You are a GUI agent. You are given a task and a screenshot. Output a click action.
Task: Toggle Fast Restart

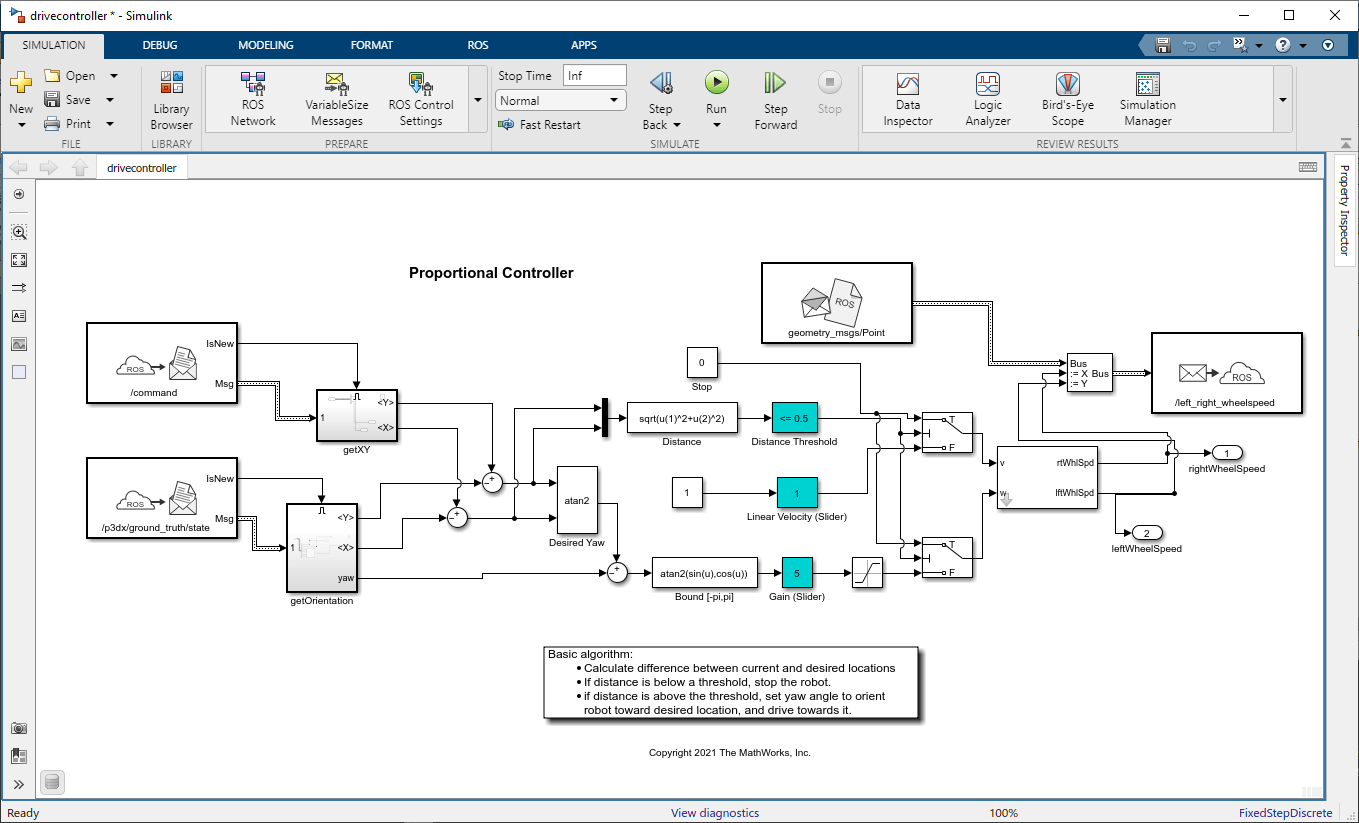(x=541, y=125)
